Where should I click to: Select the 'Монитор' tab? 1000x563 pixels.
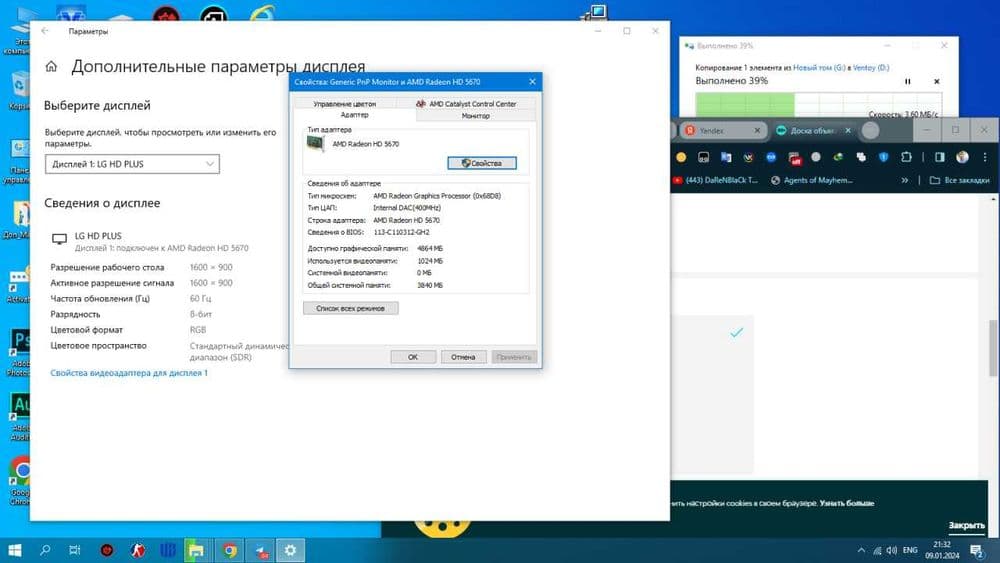coord(475,115)
